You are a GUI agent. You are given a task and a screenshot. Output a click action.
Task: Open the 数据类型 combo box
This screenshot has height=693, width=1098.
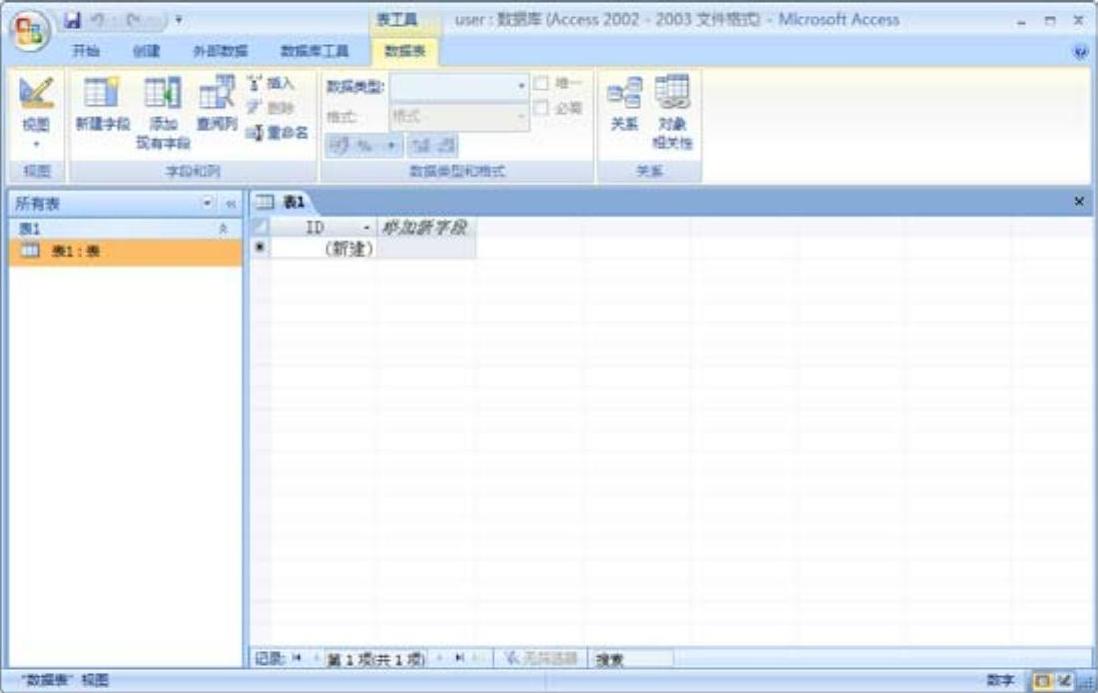click(x=459, y=87)
